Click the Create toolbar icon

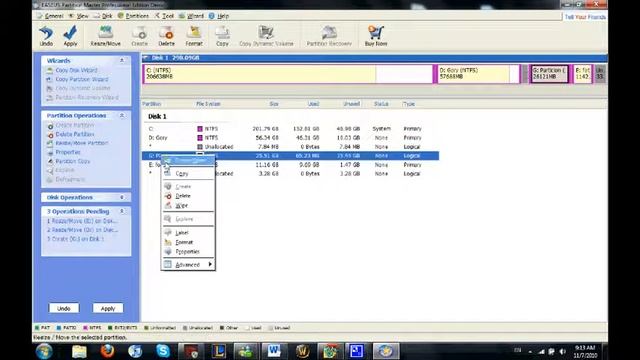click(139, 36)
